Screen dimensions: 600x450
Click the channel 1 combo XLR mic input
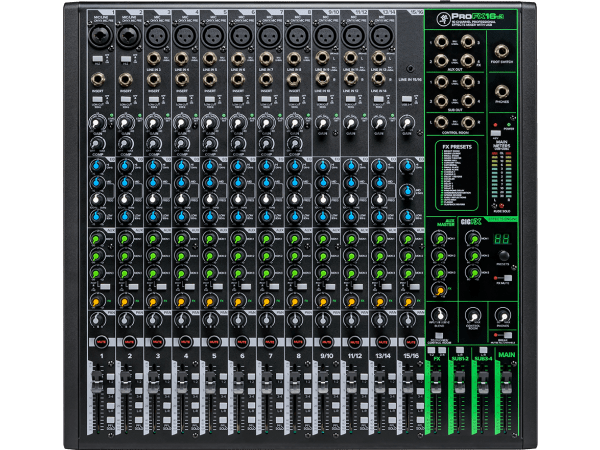click(x=101, y=36)
